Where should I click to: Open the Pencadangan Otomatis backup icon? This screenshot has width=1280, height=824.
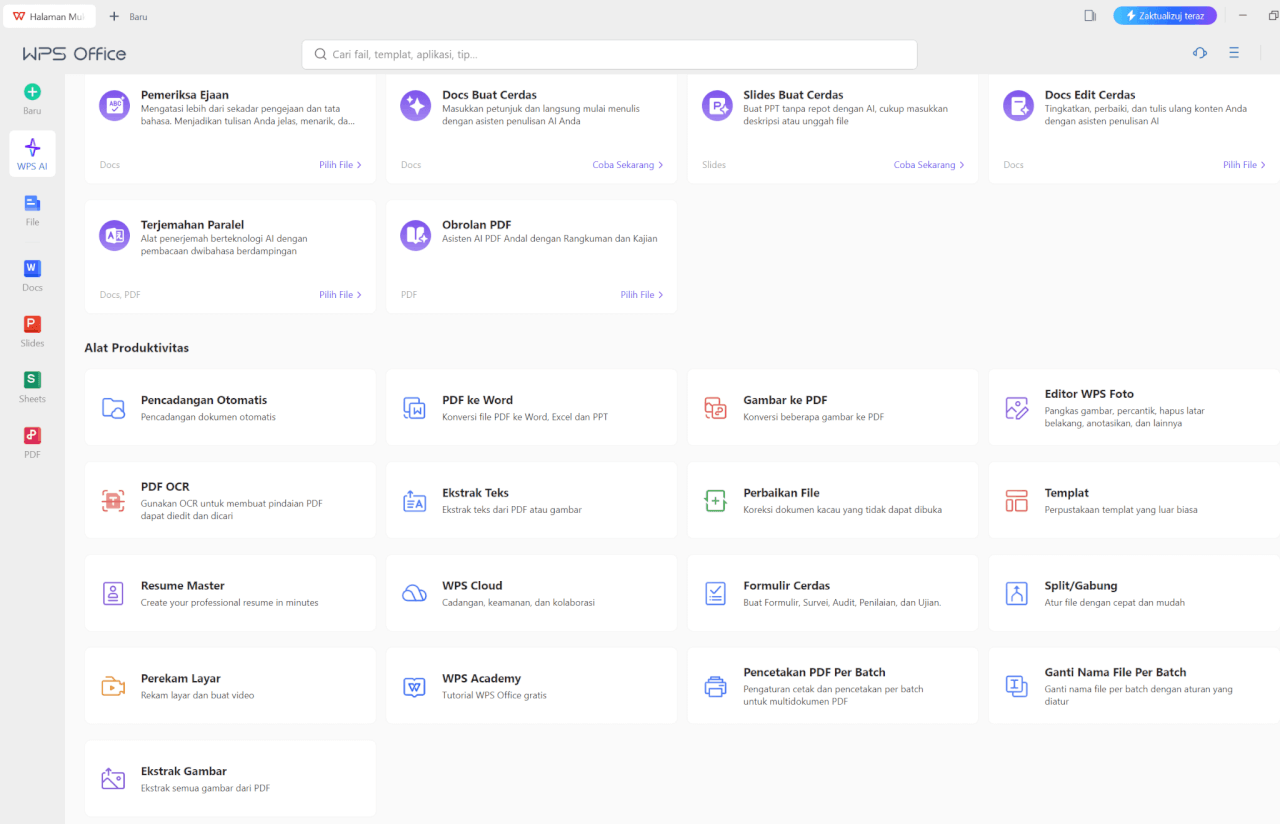point(114,407)
